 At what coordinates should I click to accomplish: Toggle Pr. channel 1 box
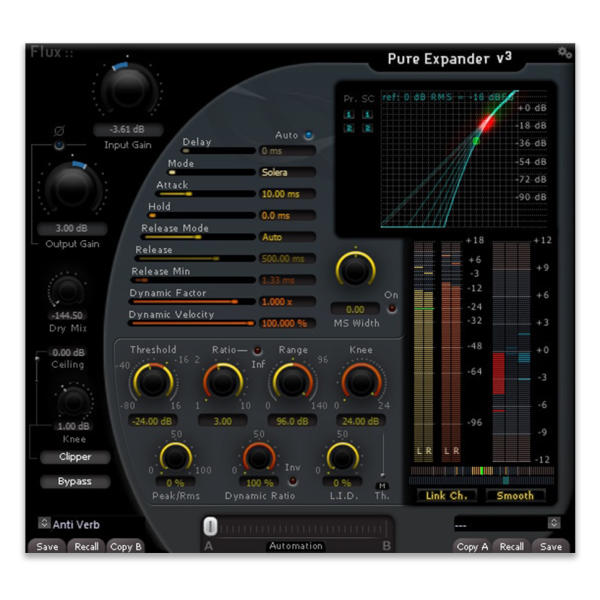coord(349,114)
